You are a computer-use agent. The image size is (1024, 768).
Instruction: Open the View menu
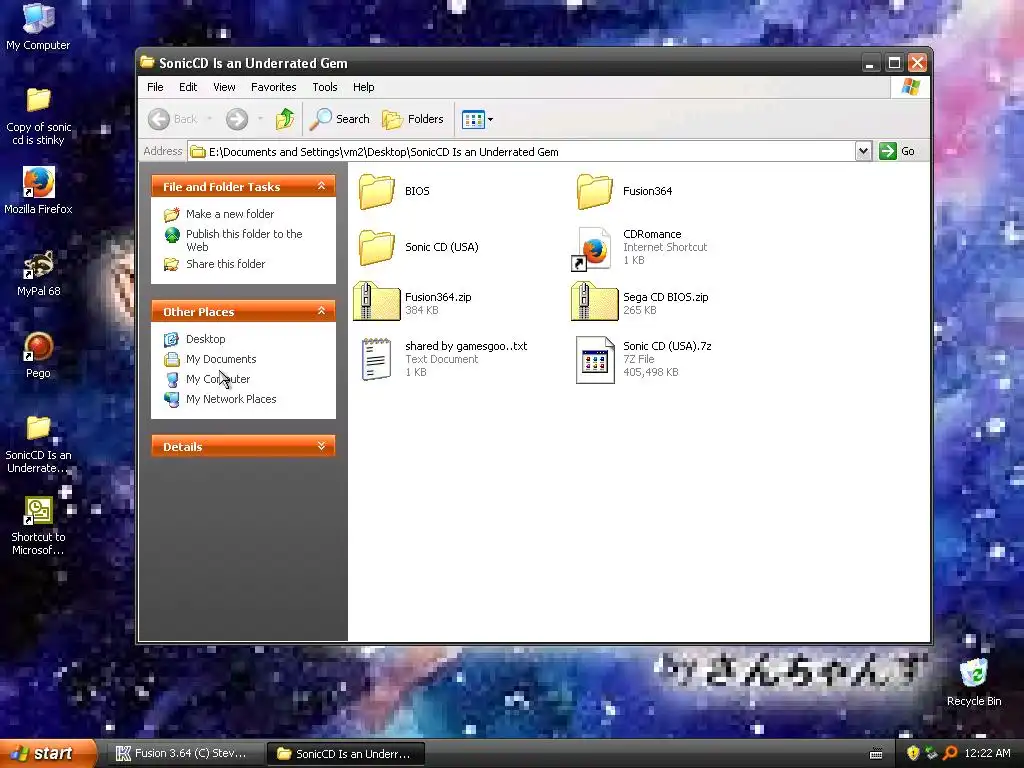(x=224, y=87)
